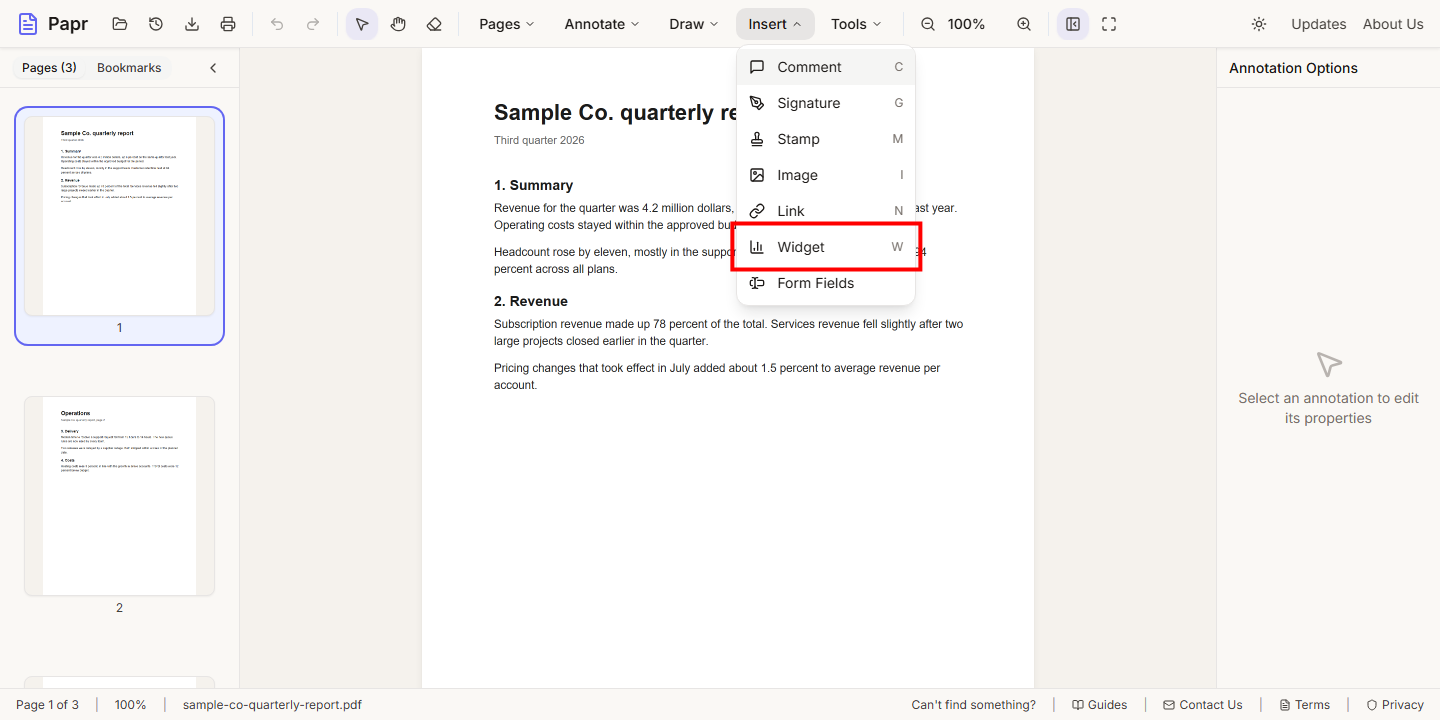Choose Widget from the Insert menu
Screen dimensions: 1440x720
(826, 247)
